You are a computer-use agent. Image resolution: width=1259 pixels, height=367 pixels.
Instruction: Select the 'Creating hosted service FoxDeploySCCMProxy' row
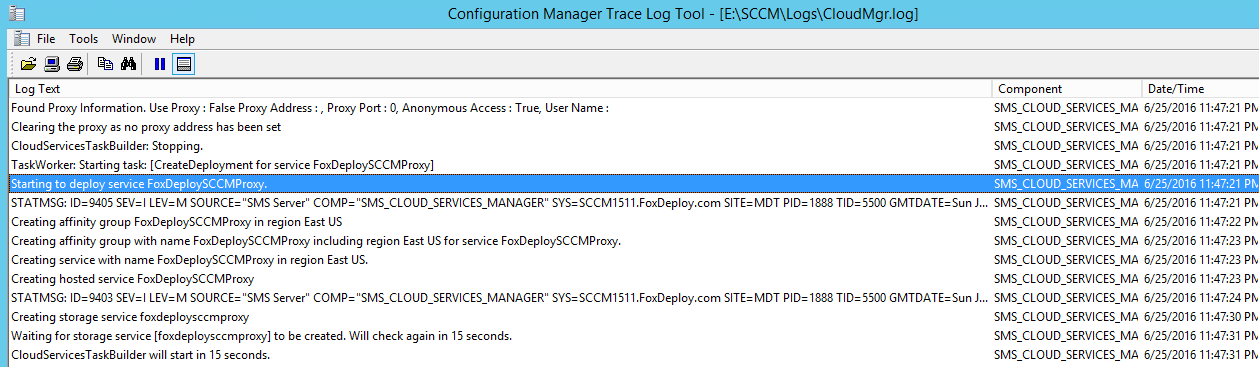click(630, 279)
